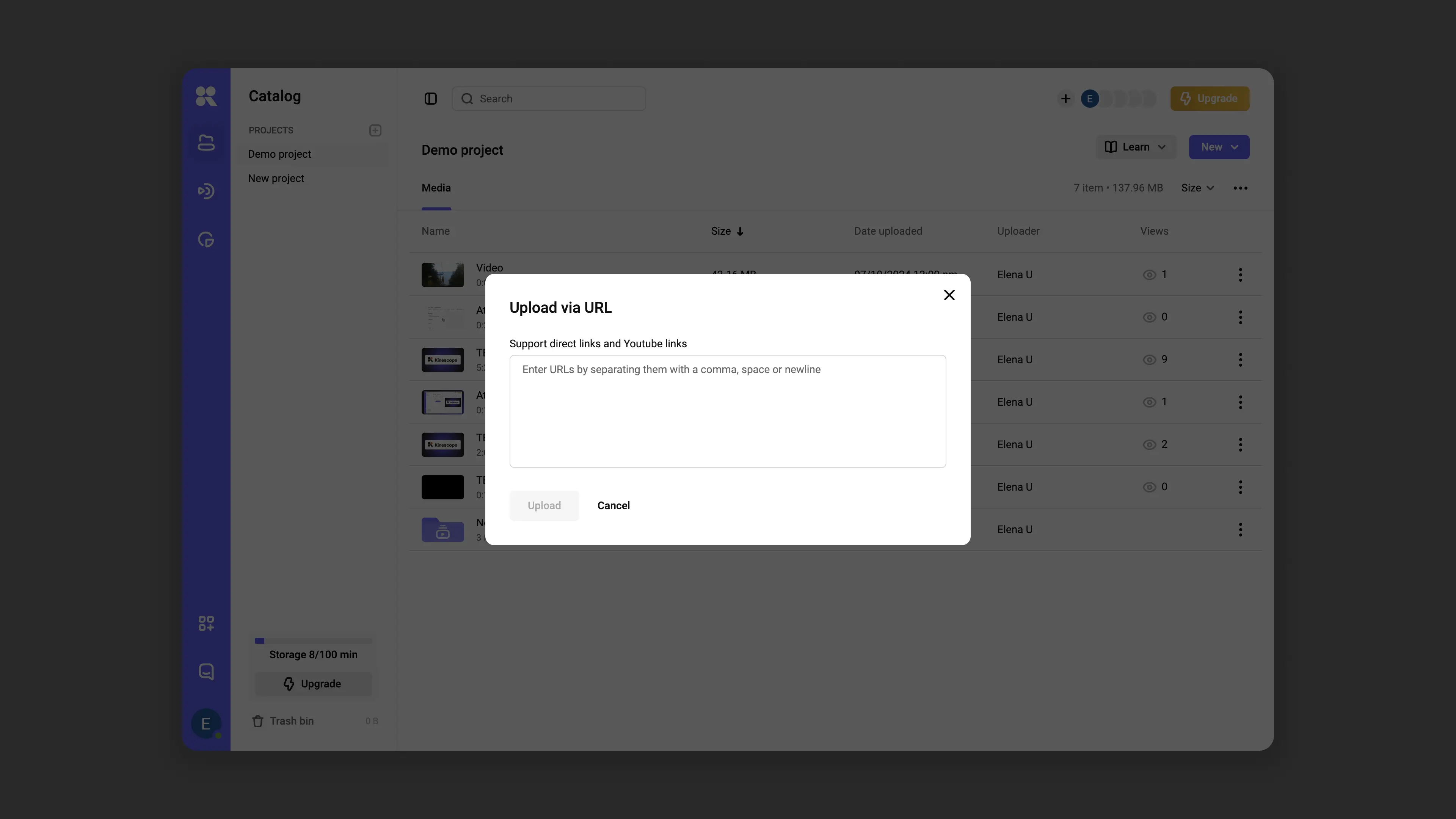The image size is (1456, 819).
Task: Click the eye views icon with 9 views
Action: 1149,360
